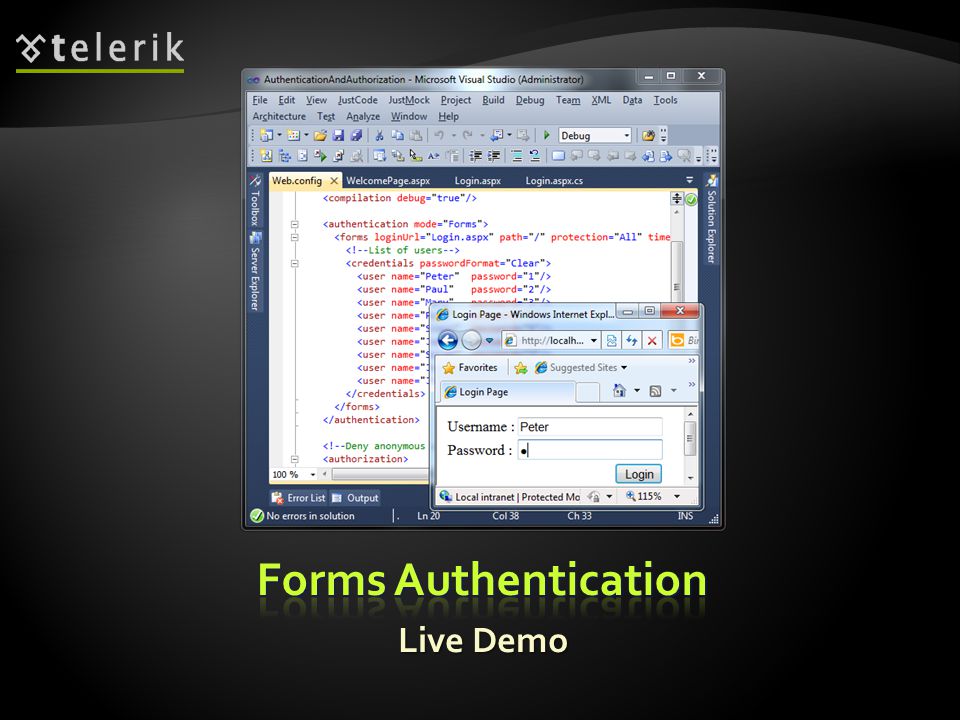Open the Output panel
The width and height of the screenshot is (960, 720).
355,498
